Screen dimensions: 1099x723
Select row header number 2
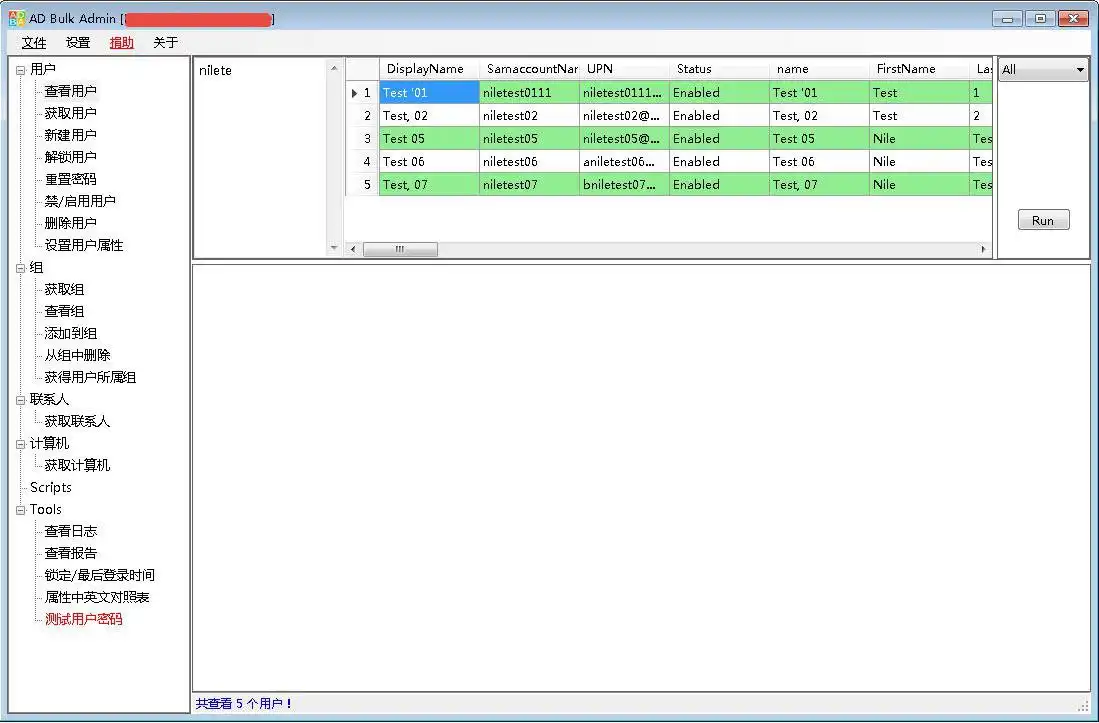pos(363,116)
